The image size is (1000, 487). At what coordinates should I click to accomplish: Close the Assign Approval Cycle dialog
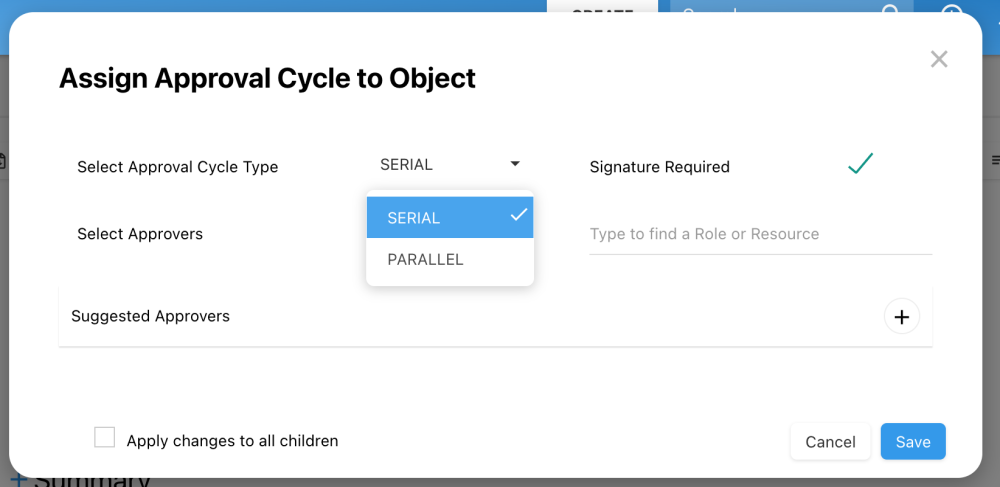[x=938, y=60]
